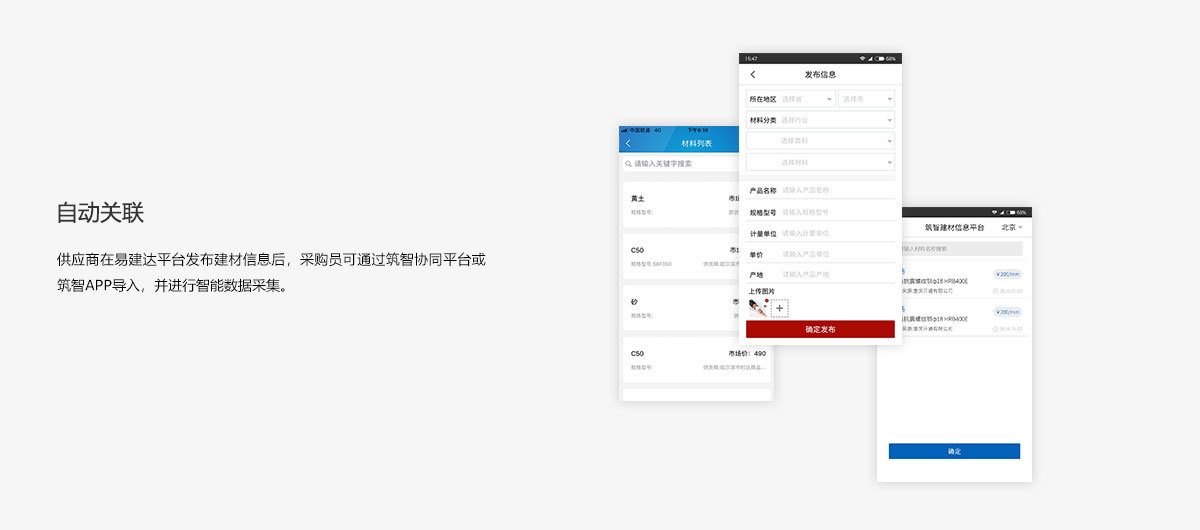Viewport: 1200px width, 530px height.
Task: Click the 产品名称 input field
Action: tap(835, 190)
